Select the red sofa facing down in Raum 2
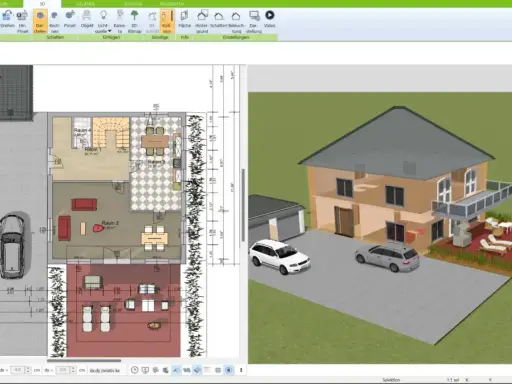This screenshot has width=512, height=384. [84, 204]
